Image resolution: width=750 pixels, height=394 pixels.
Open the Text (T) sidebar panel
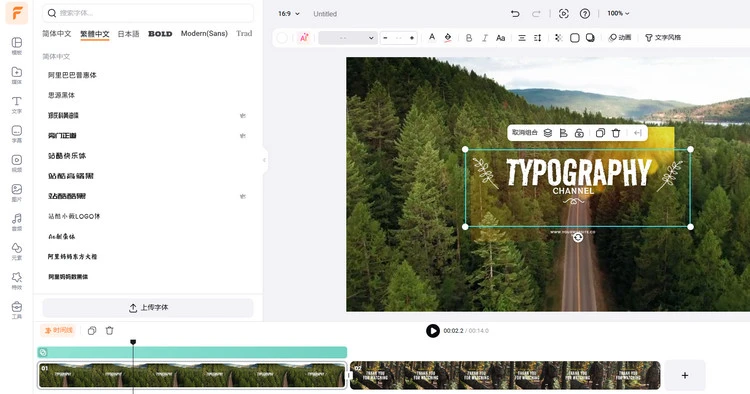coord(17,105)
